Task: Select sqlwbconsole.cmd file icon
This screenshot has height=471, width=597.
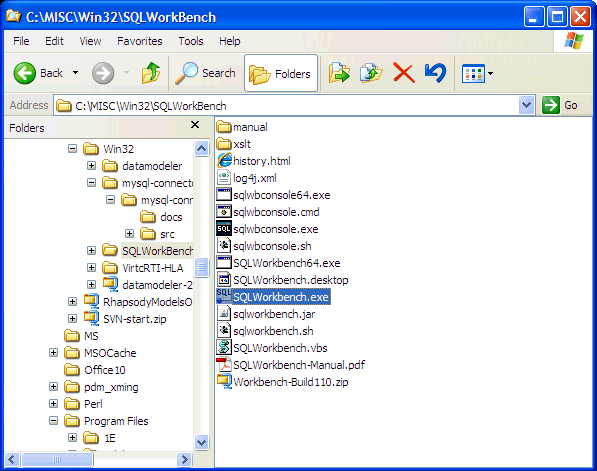Action: tap(224, 212)
